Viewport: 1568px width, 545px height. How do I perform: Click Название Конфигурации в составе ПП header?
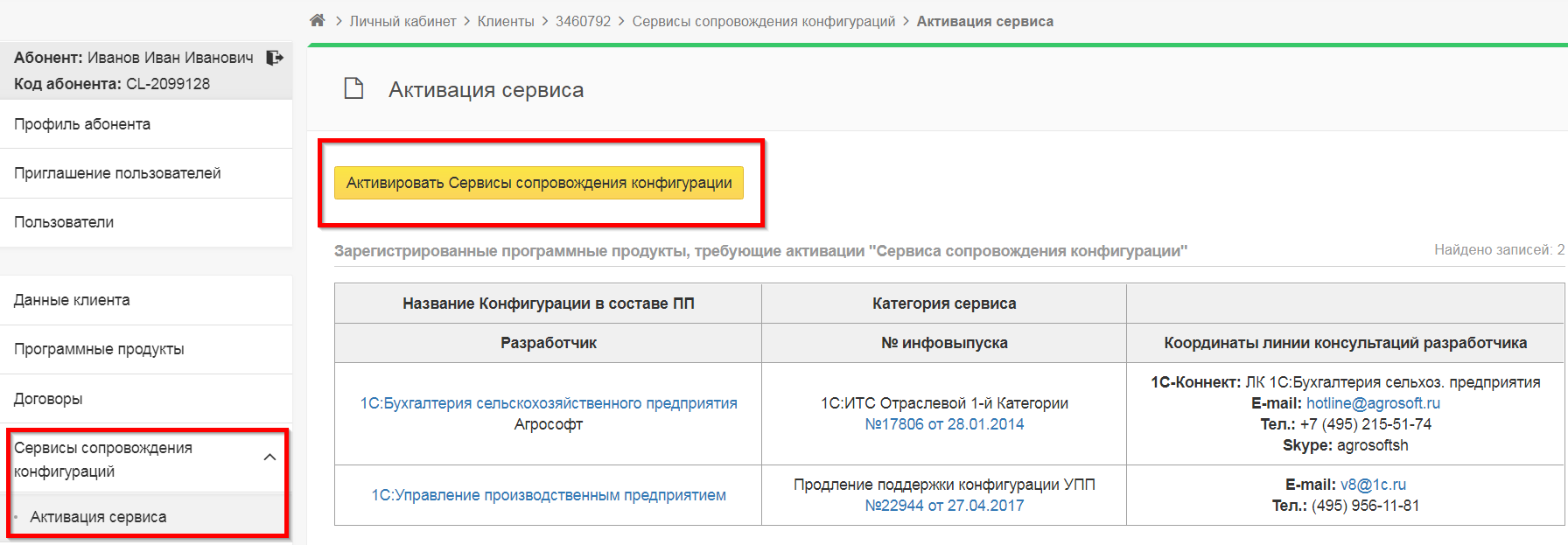pyautogui.click(x=549, y=304)
